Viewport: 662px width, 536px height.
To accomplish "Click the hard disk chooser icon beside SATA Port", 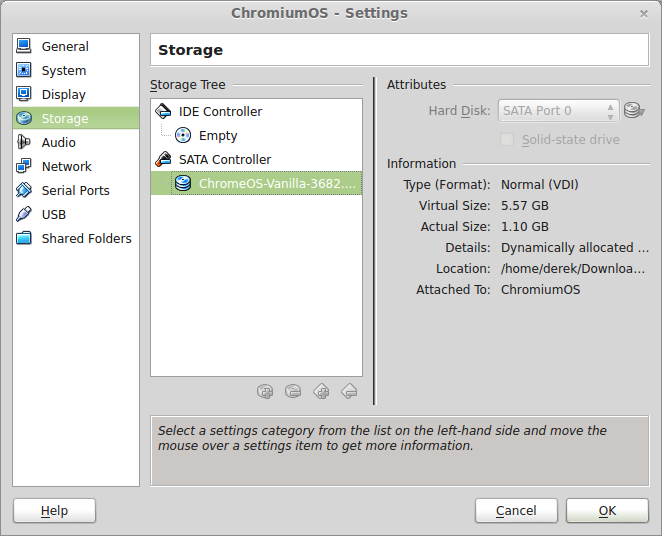I will pyautogui.click(x=634, y=111).
